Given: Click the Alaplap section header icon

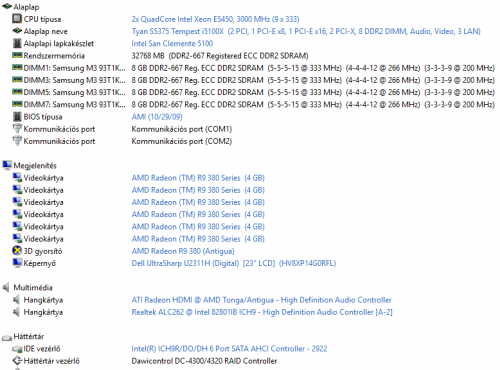Looking at the screenshot, I should pyautogui.click(x=7, y=6).
